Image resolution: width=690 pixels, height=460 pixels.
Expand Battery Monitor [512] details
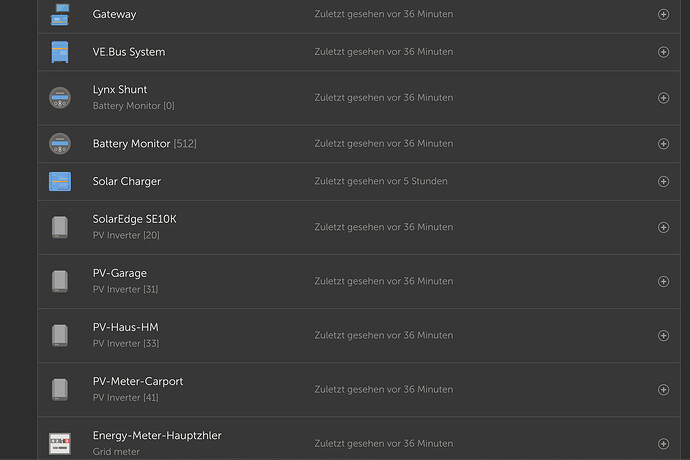click(x=664, y=144)
